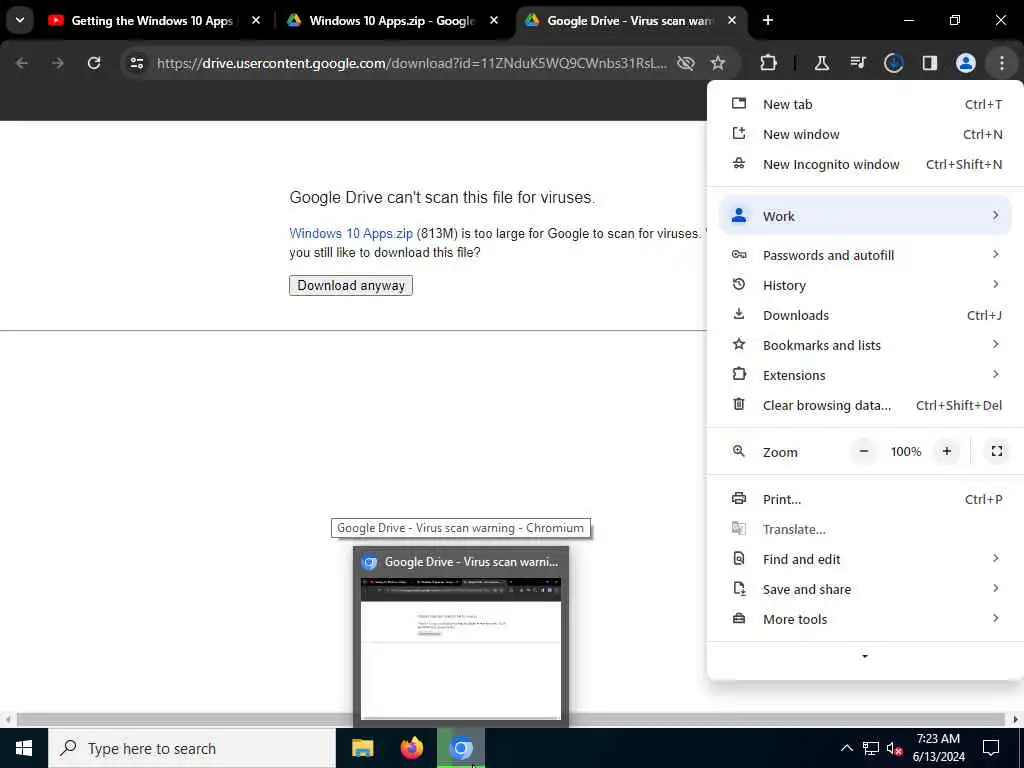The width and height of the screenshot is (1024, 768).
Task: Open a New Incognito window
Action: 865,165
